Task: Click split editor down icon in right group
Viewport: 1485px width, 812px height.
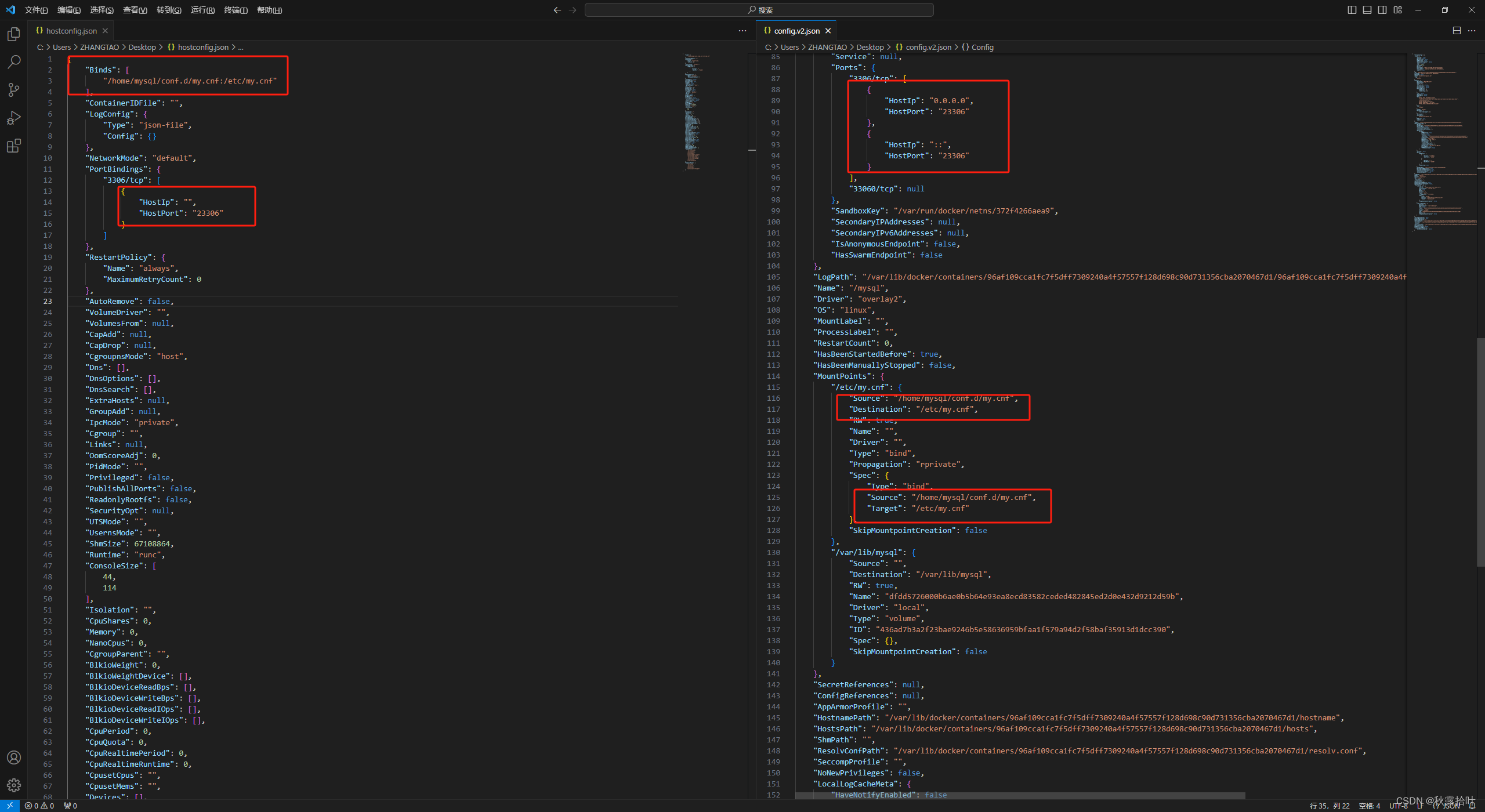Action: tap(1457, 31)
